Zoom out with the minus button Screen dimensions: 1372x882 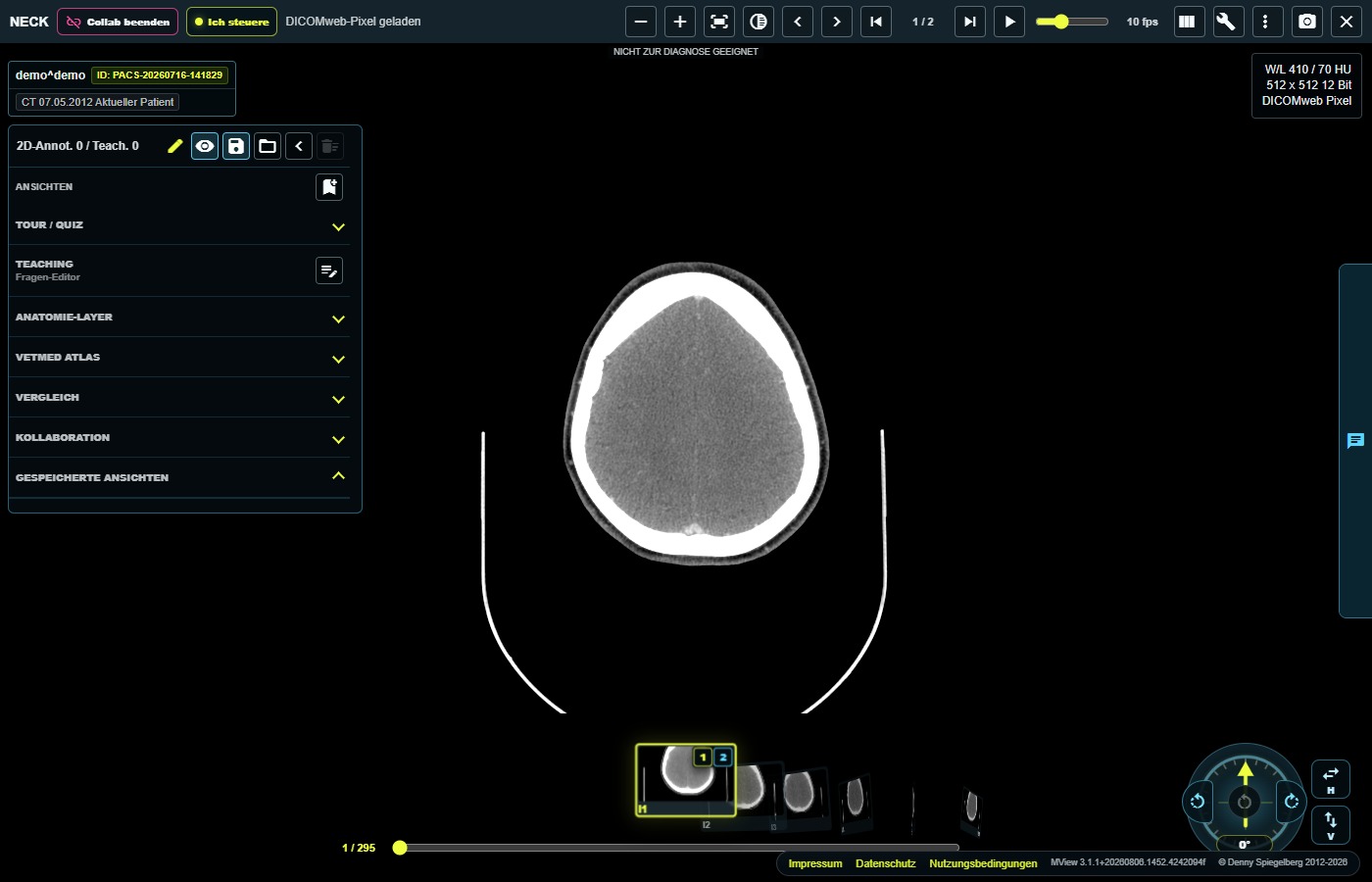tap(641, 22)
